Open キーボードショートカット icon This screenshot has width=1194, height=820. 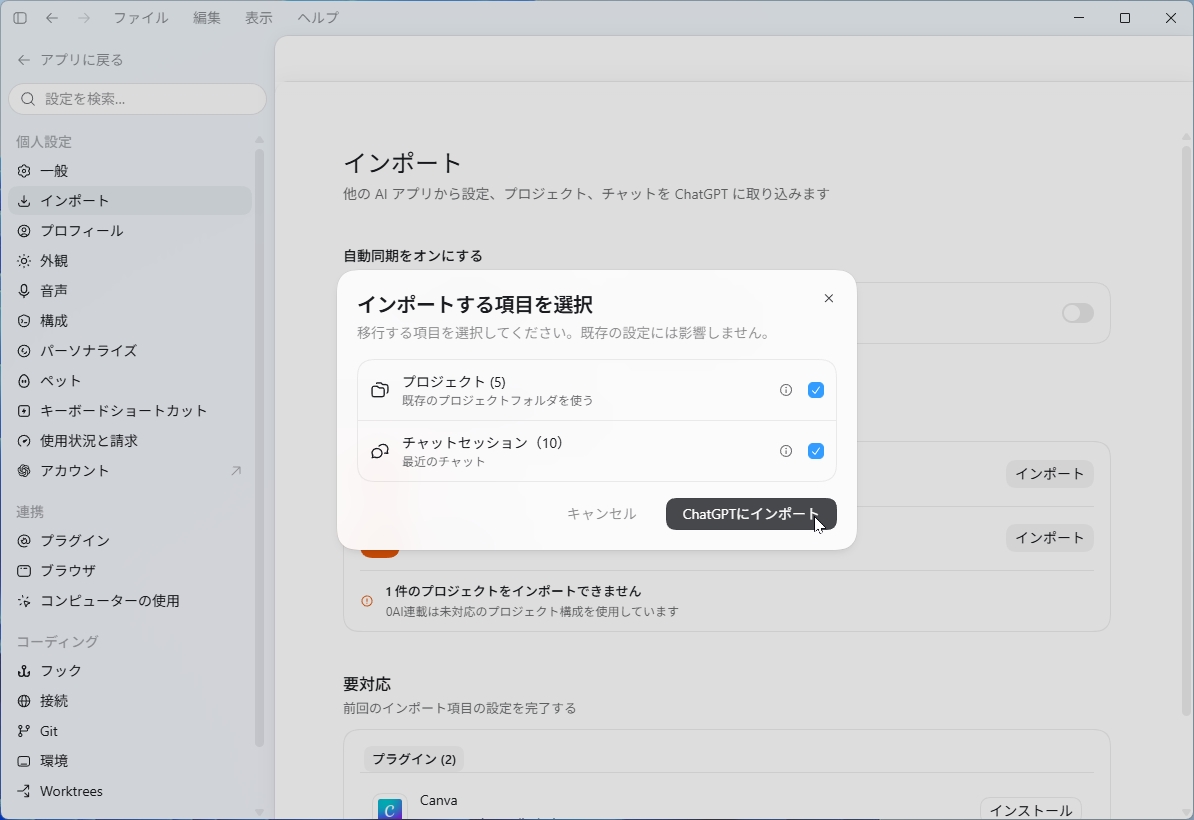coord(24,411)
